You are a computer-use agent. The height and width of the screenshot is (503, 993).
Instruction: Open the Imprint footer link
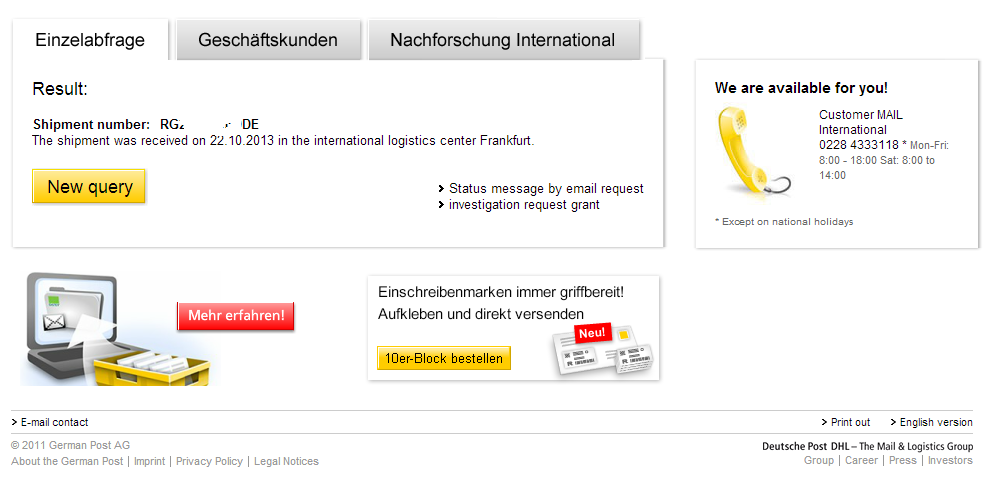click(x=150, y=461)
